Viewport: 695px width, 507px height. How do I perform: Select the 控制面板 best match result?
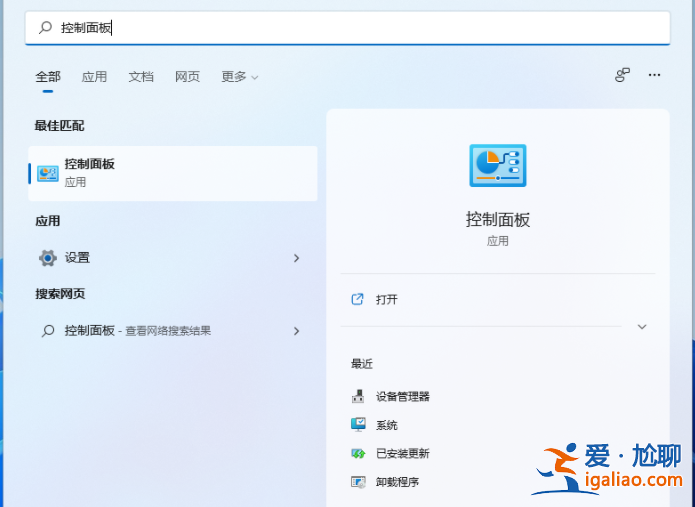[173, 173]
